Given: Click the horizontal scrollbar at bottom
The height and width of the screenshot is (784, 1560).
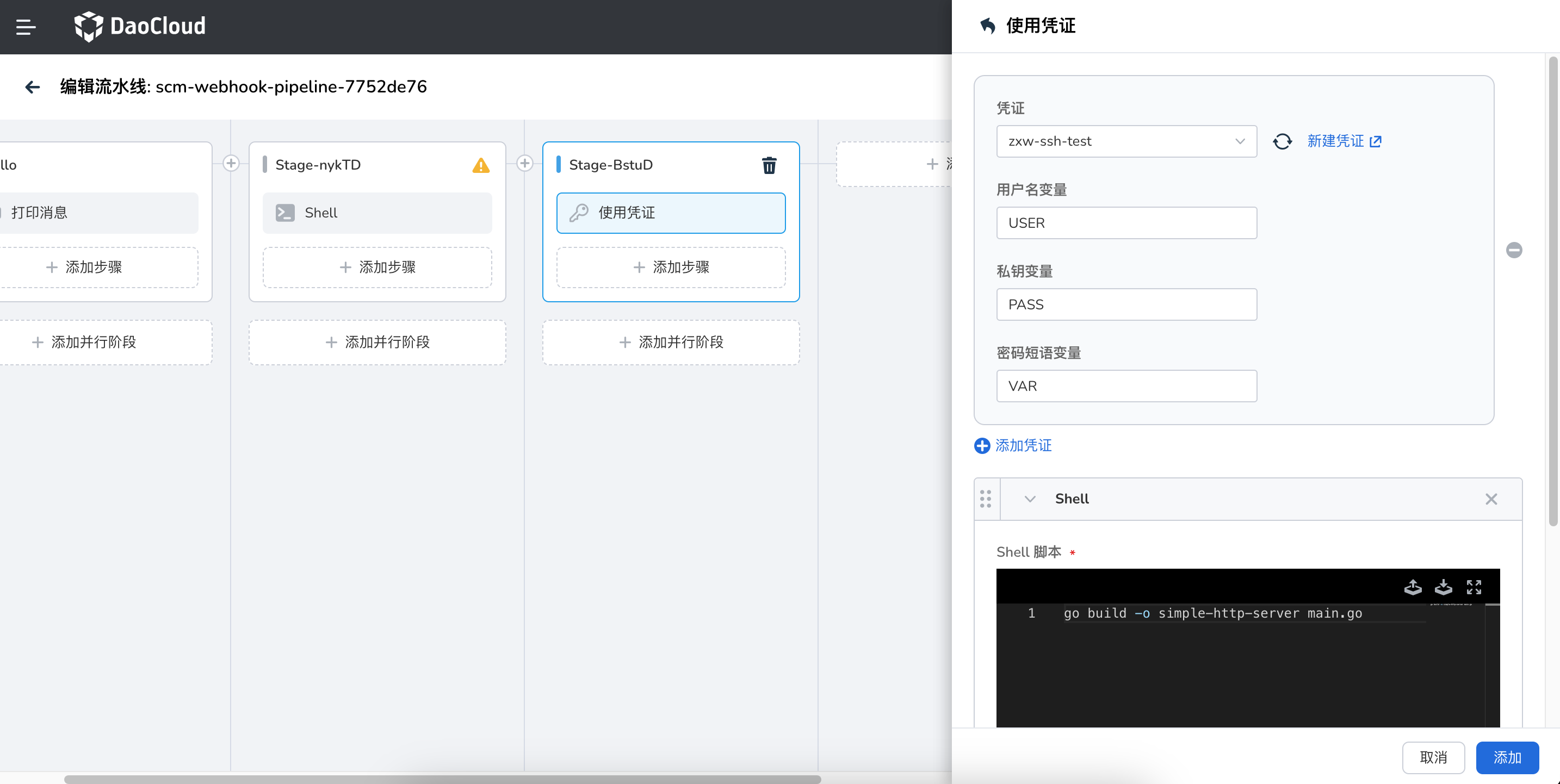Looking at the screenshot, I should [x=442, y=779].
